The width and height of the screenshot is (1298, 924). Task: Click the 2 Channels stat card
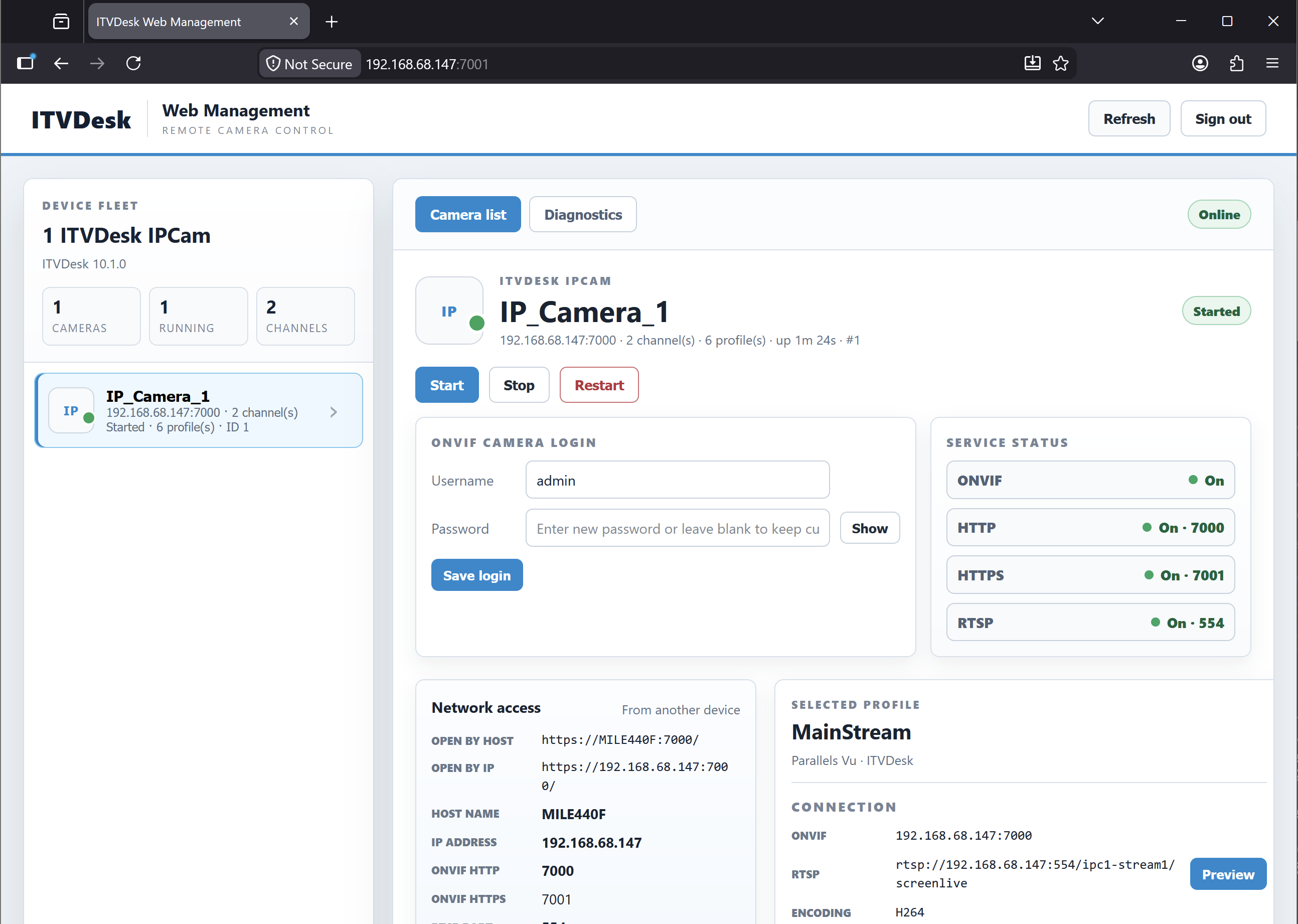(x=305, y=317)
